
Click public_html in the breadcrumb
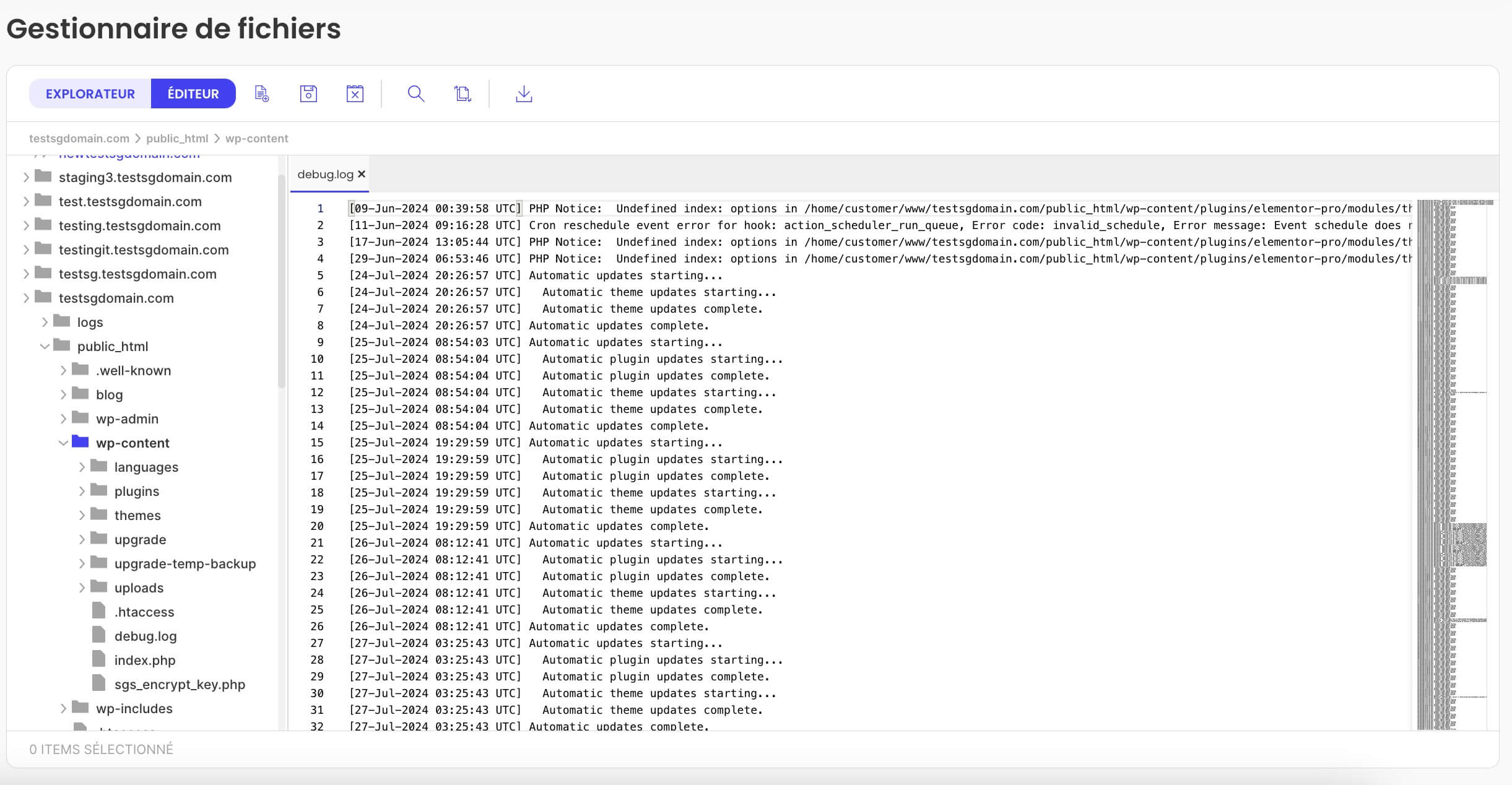[177, 139]
